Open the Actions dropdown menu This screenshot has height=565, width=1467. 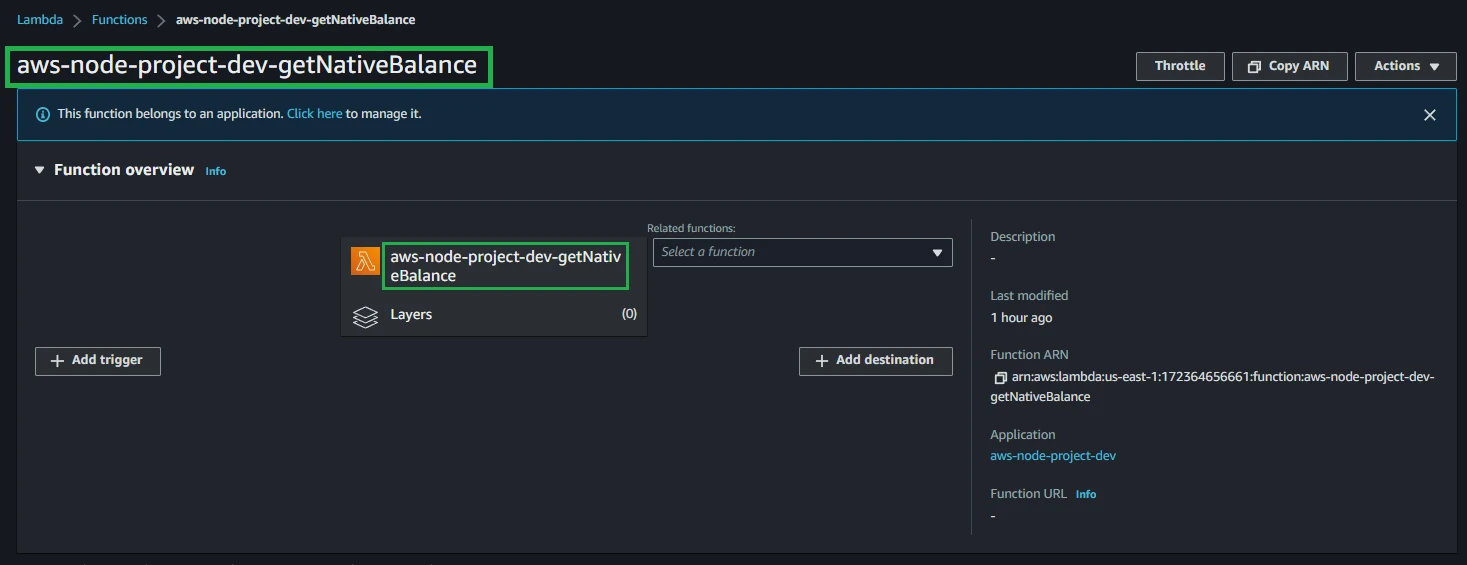click(1405, 66)
